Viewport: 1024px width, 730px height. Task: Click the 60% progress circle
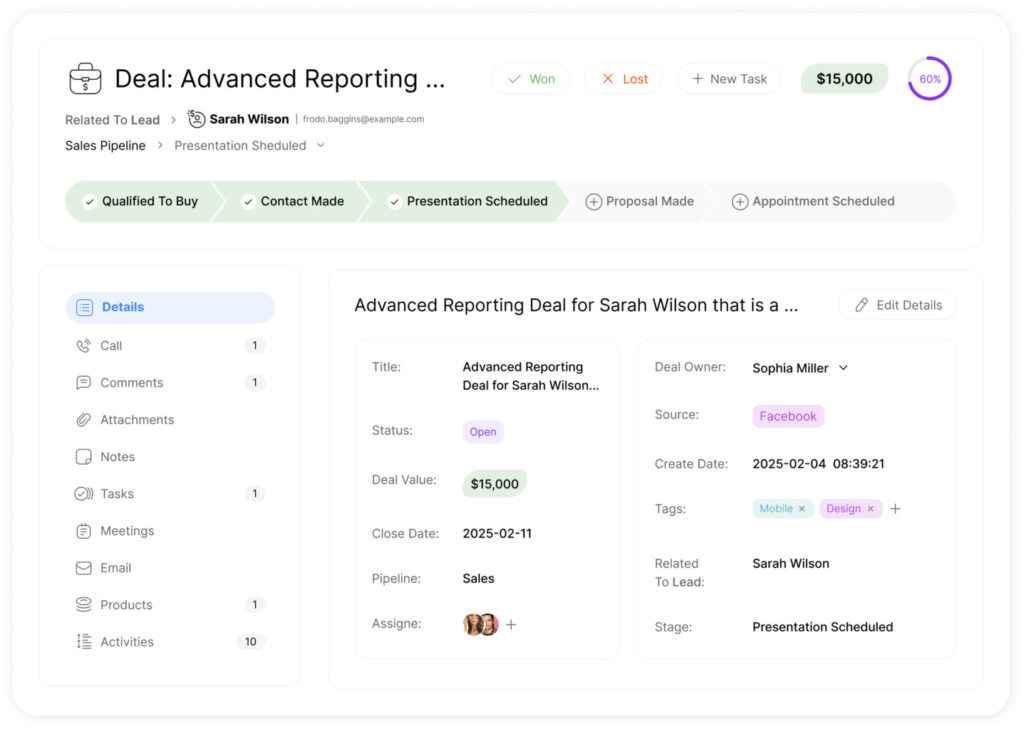coord(929,79)
